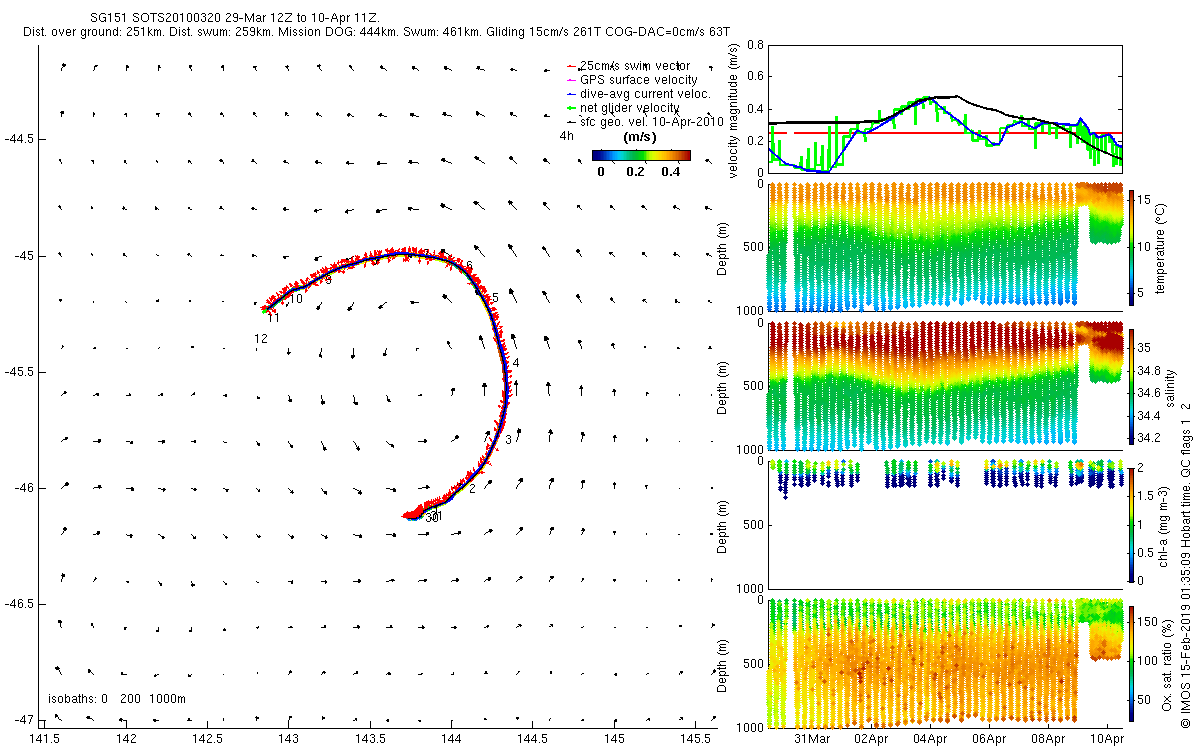The width and height of the screenshot is (1200, 750).
Task: Click the "15" tick on the temperature colorbar
Action: (1146, 198)
